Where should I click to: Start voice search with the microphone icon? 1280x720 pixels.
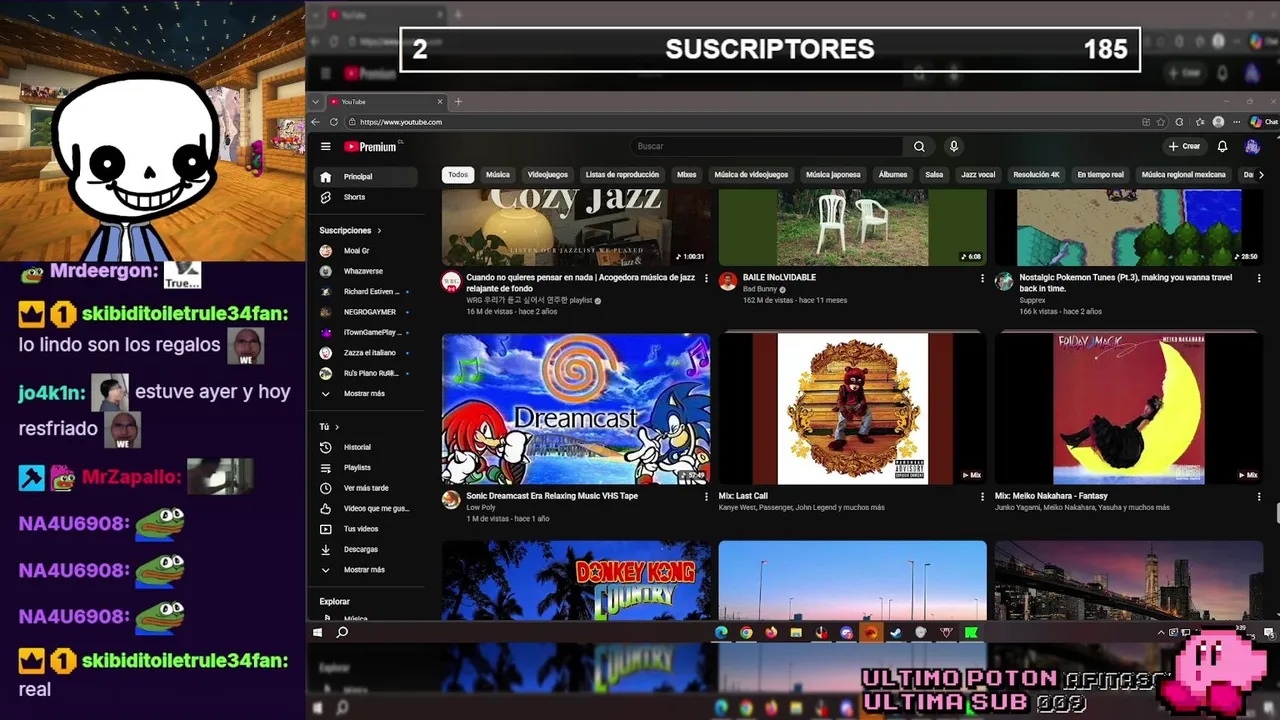(x=954, y=146)
